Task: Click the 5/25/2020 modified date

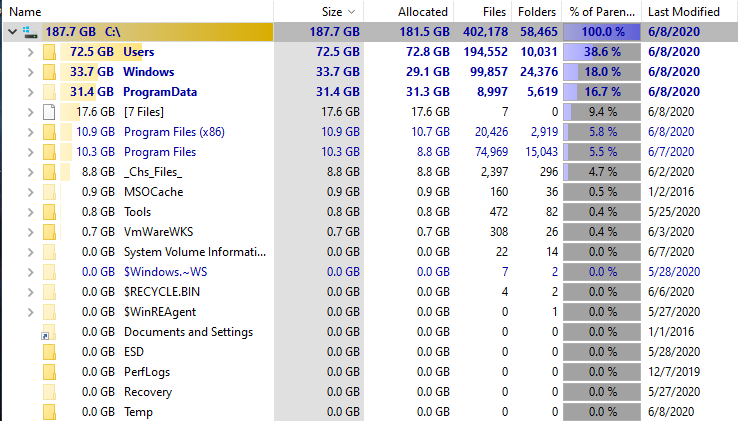Action: coord(674,212)
